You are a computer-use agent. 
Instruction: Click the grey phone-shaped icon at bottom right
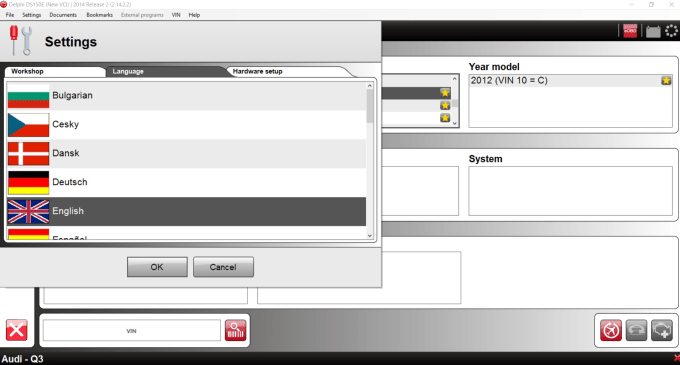point(636,331)
